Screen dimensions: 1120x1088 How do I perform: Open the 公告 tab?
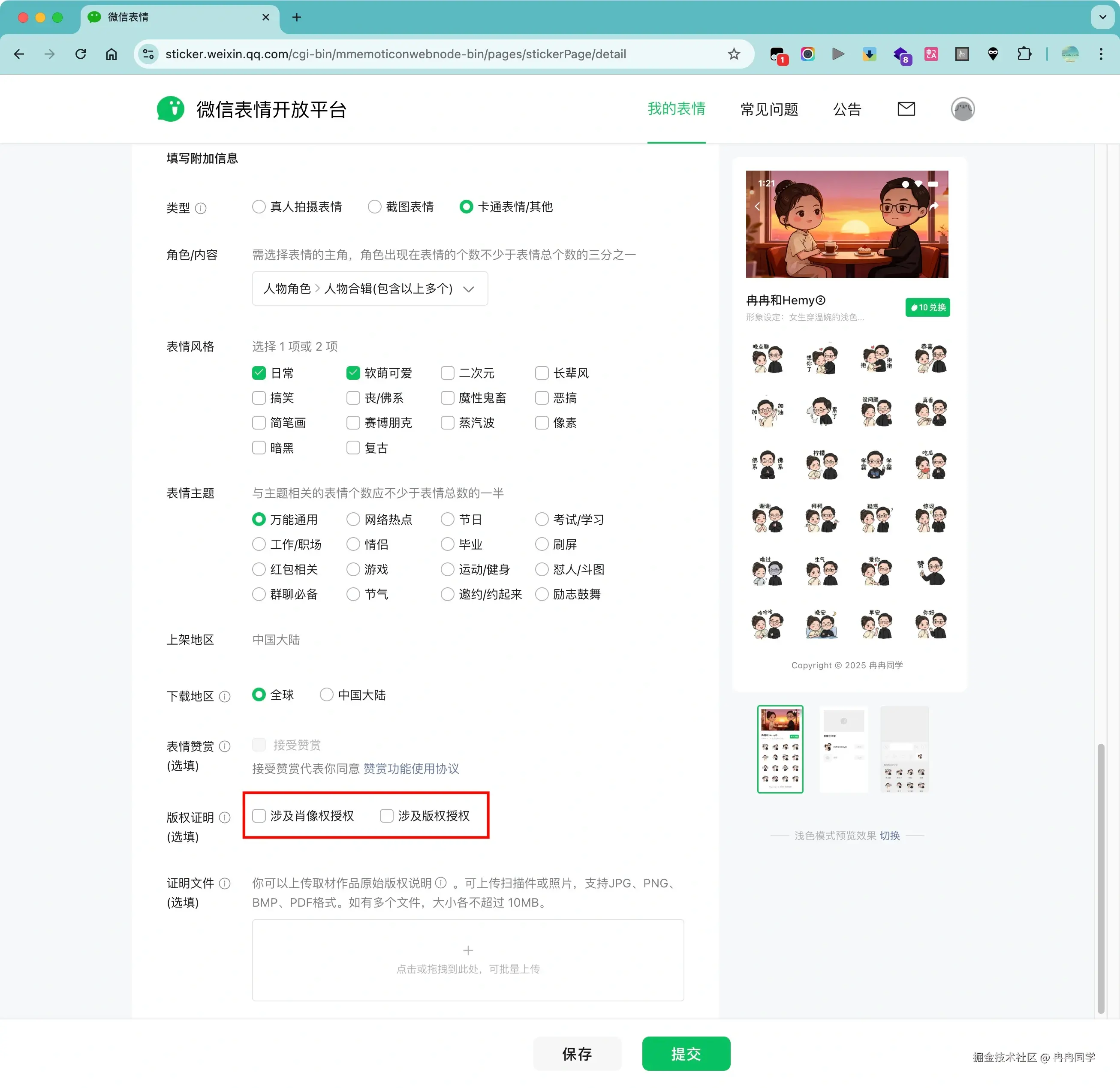pos(846,108)
